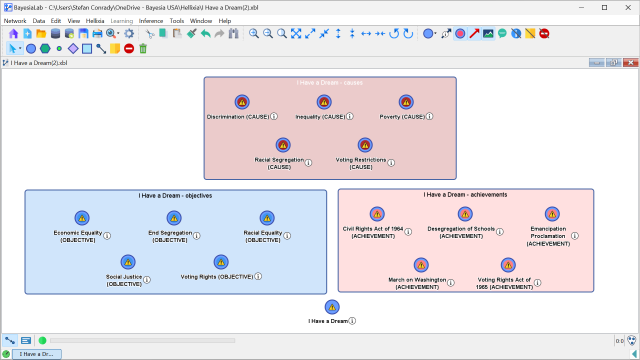
Task: Click the dark database cylinder icon
Action: [56, 34]
